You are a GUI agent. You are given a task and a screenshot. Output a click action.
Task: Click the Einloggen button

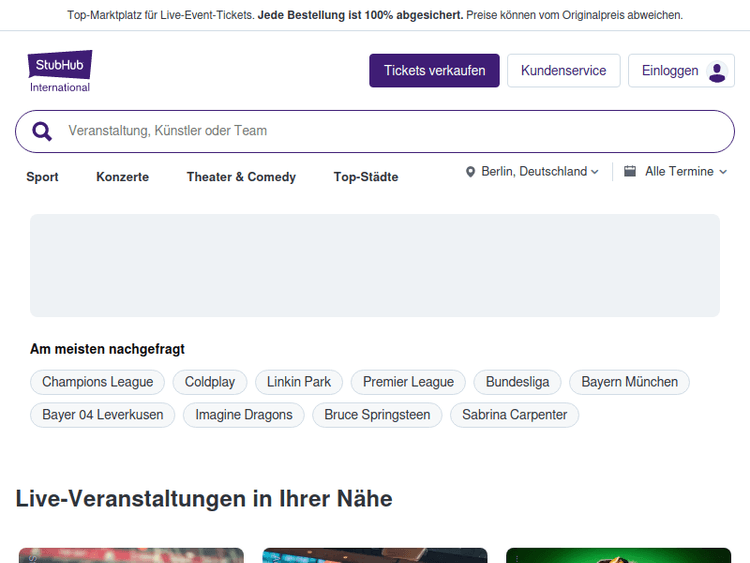[681, 71]
